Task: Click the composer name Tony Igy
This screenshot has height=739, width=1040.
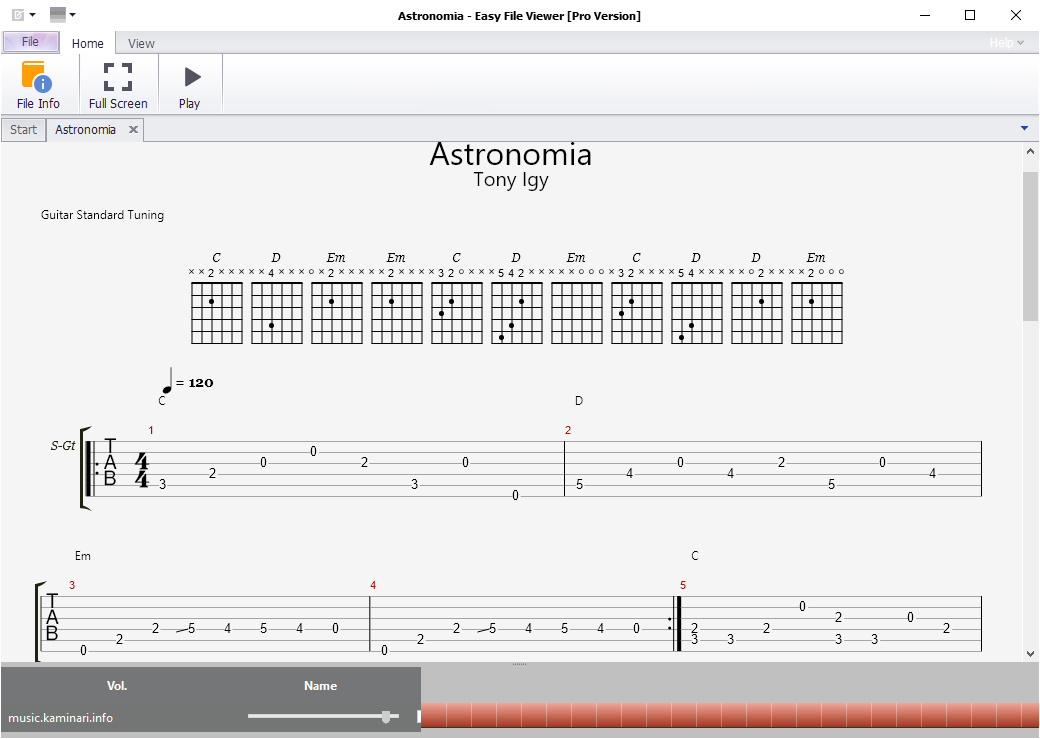Action: click(511, 180)
